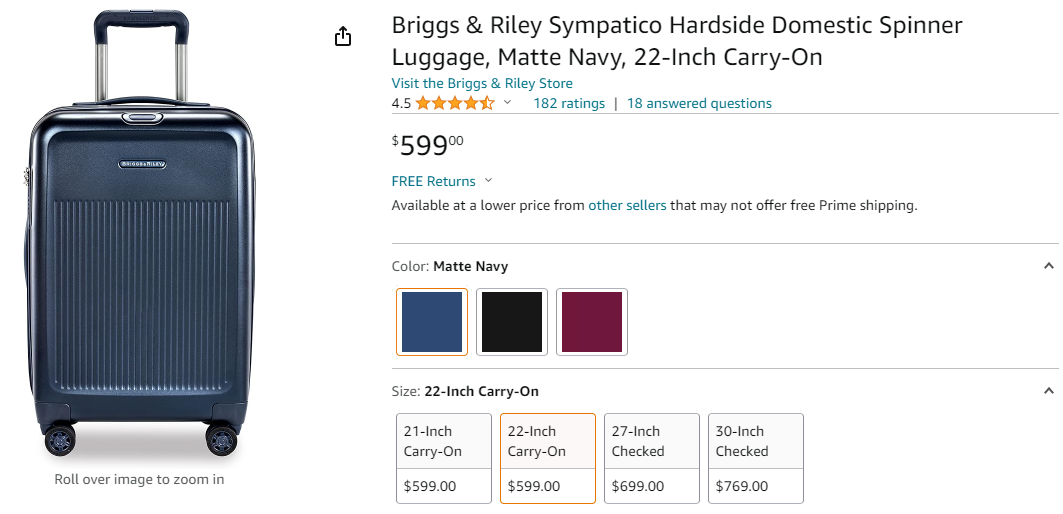The width and height of the screenshot is (1063, 514).
Task: Collapse the Color section chevron
Action: tap(1048, 266)
